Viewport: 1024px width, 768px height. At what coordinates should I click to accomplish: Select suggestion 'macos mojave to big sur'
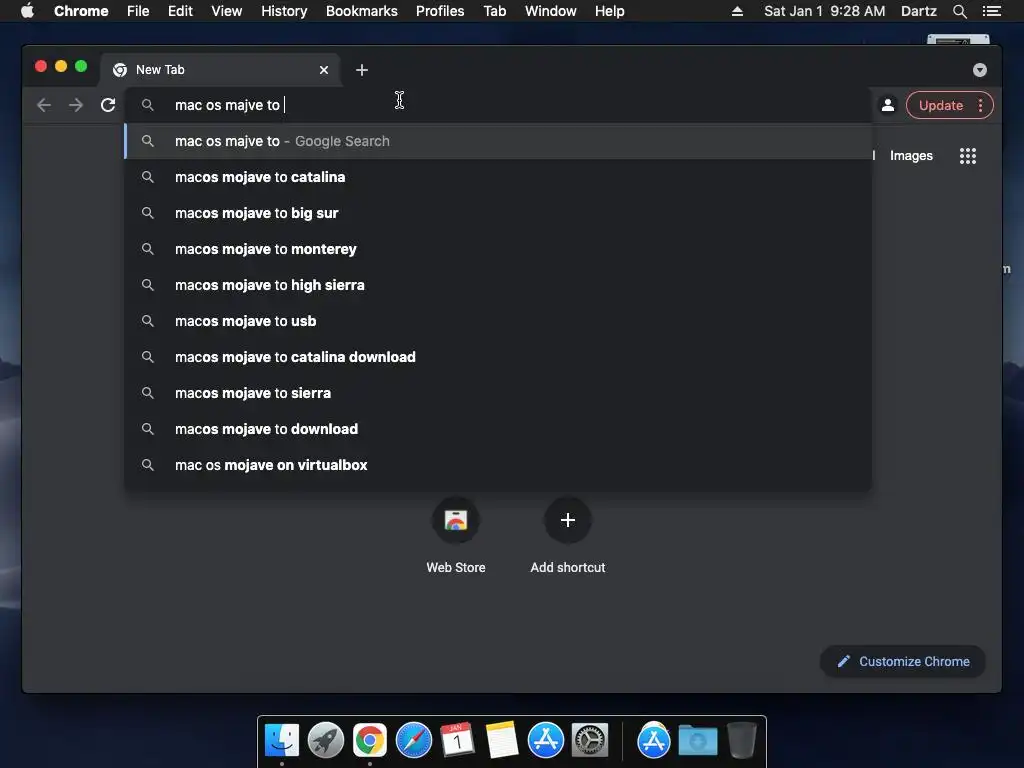pos(498,213)
